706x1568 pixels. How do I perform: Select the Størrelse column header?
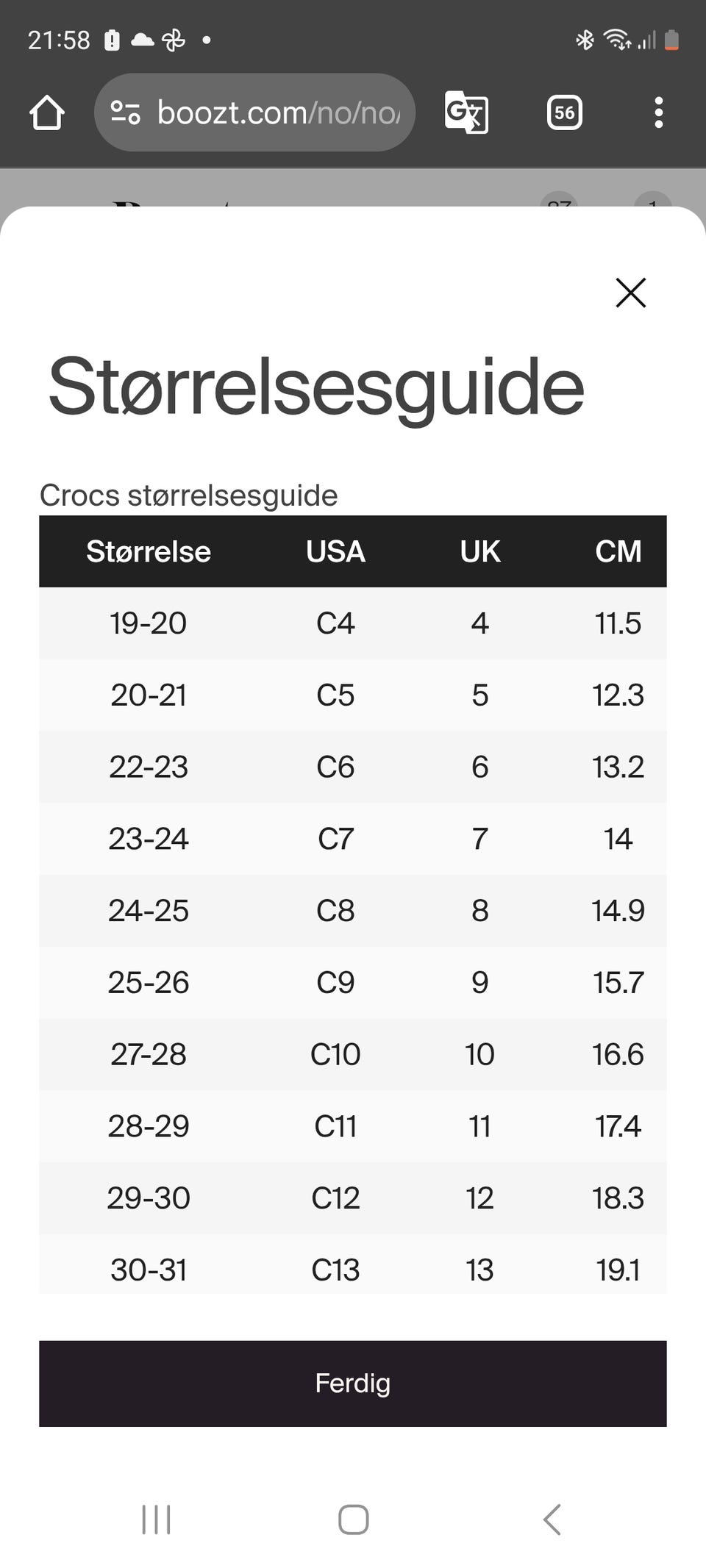tap(149, 551)
